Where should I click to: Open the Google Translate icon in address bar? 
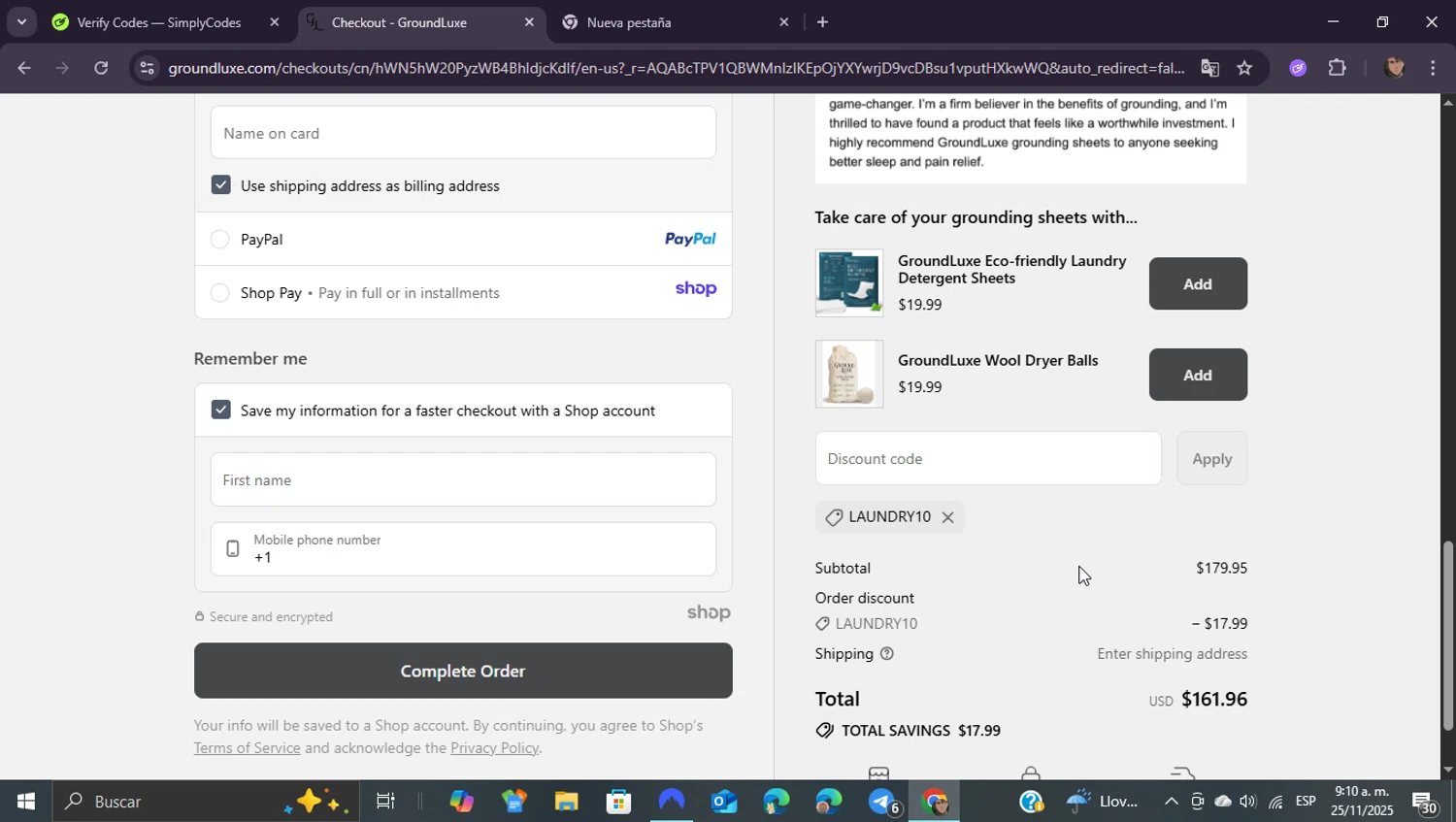point(1209,68)
